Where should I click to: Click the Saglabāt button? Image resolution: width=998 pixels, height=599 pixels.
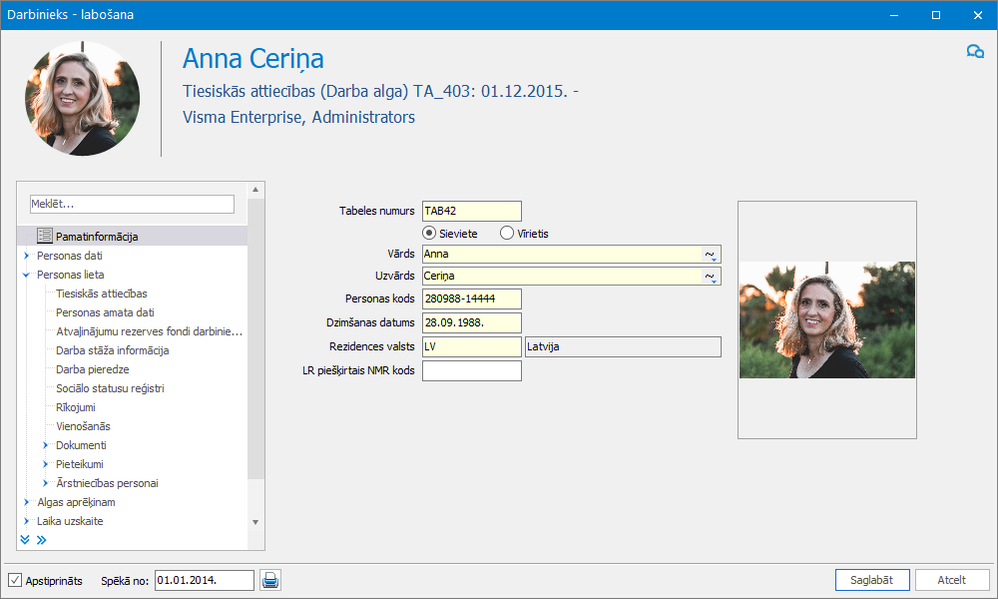click(872, 580)
